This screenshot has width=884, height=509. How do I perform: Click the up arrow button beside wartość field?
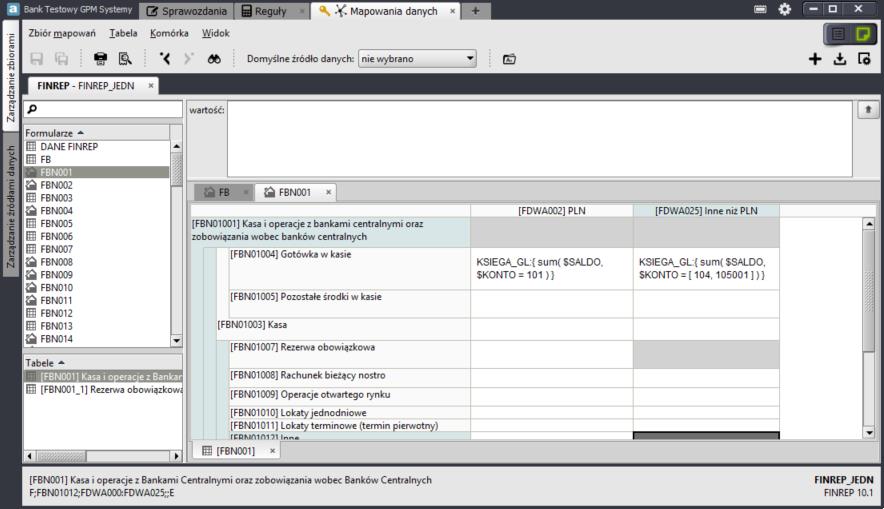coord(868,110)
